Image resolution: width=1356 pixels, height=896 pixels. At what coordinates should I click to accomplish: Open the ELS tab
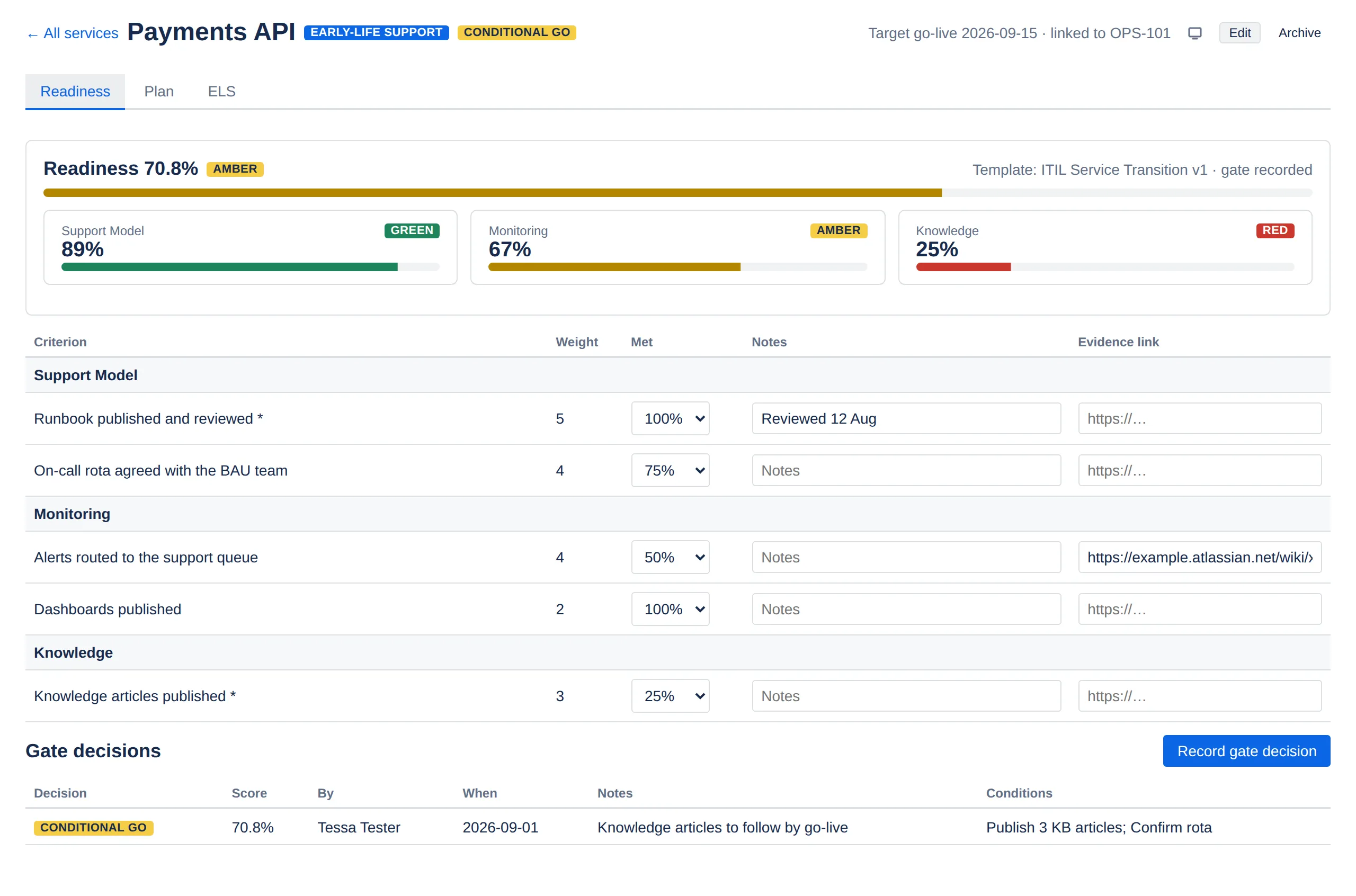click(222, 92)
